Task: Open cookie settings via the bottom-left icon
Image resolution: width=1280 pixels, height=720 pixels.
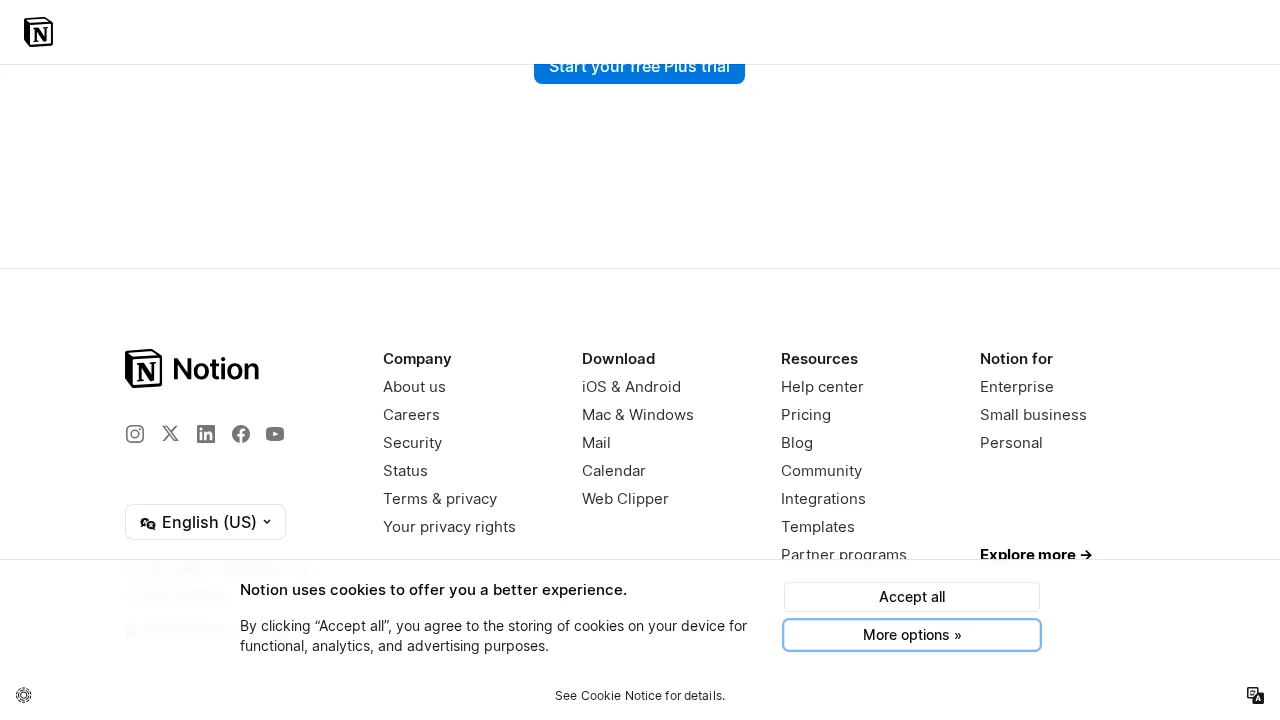Action: 23,694
